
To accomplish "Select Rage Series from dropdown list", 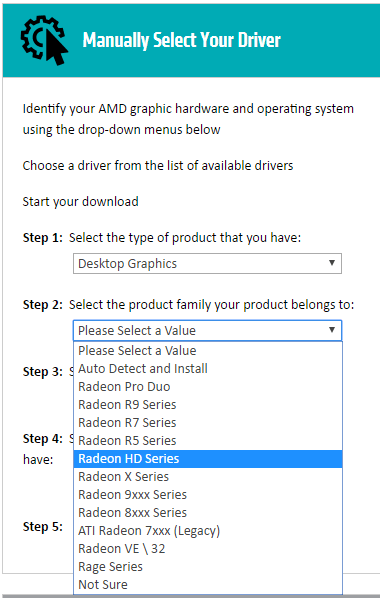I will 208,566.
